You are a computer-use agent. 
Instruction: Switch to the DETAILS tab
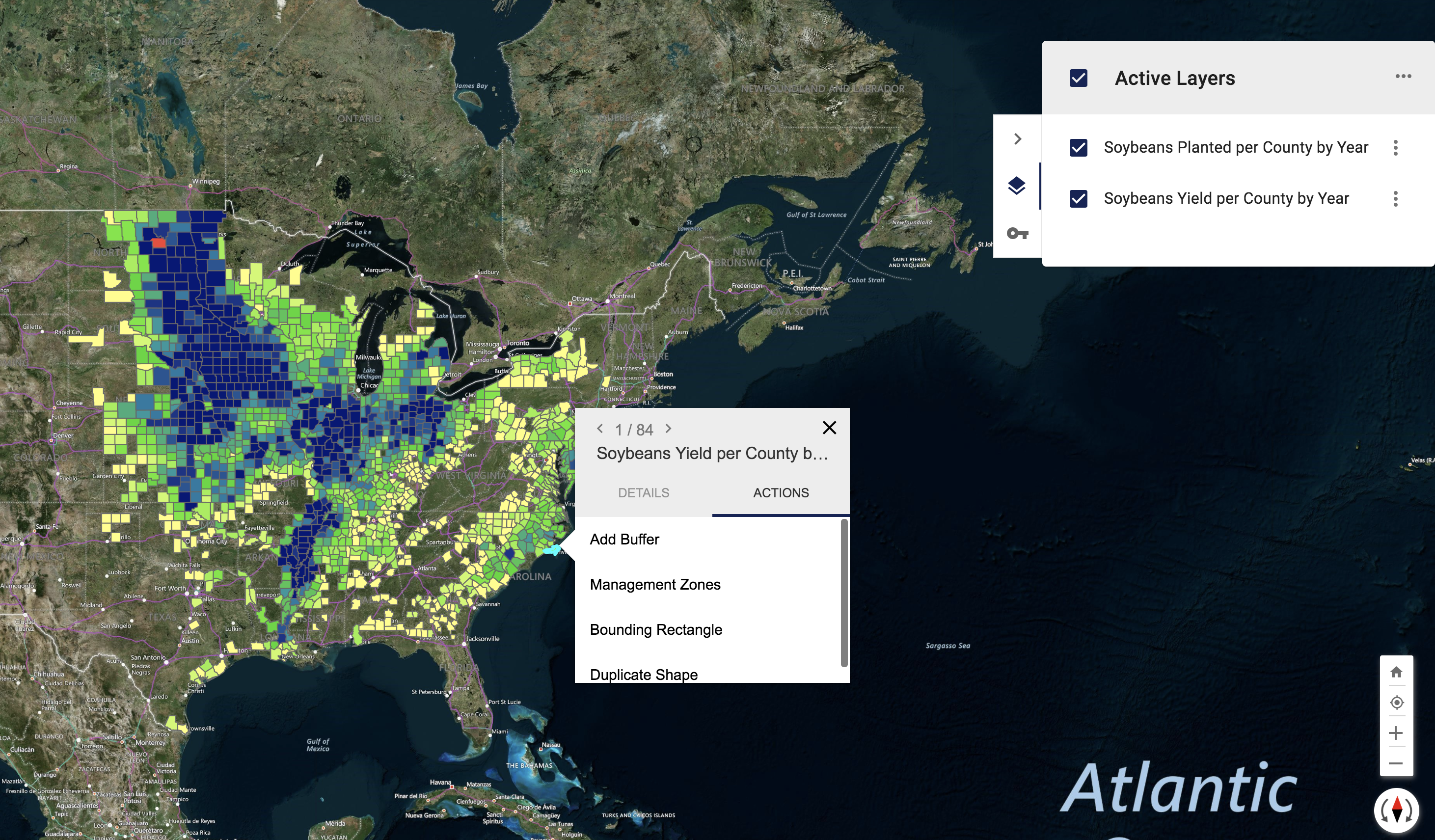tap(644, 492)
